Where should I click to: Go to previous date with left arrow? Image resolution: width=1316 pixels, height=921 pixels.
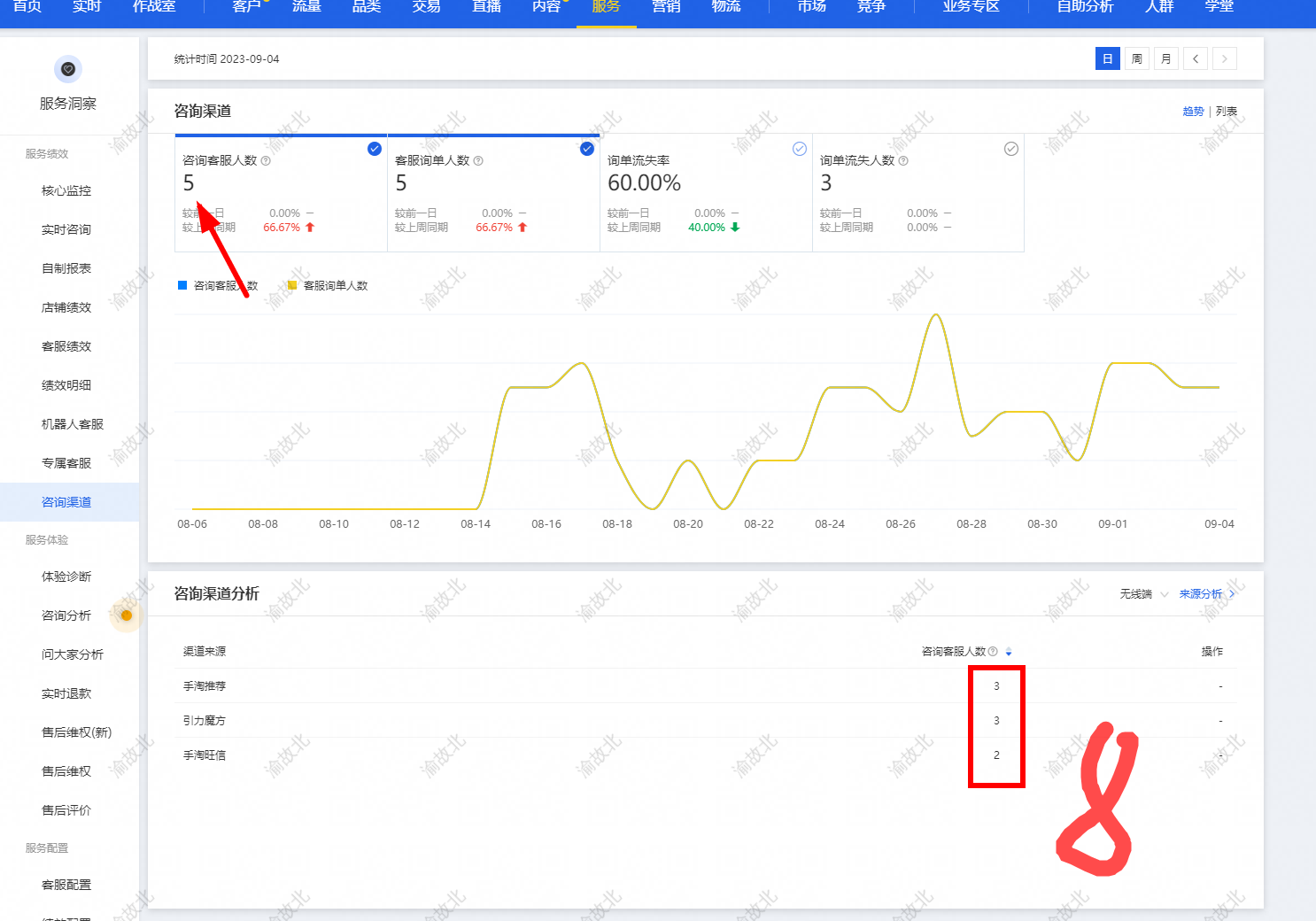click(1196, 59)
